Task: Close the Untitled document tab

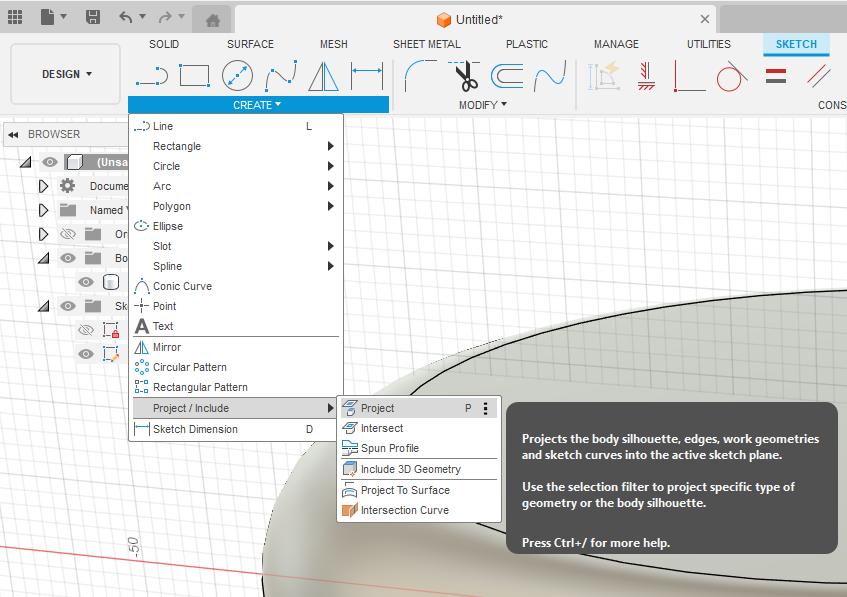Action: (x=704, y=19)
